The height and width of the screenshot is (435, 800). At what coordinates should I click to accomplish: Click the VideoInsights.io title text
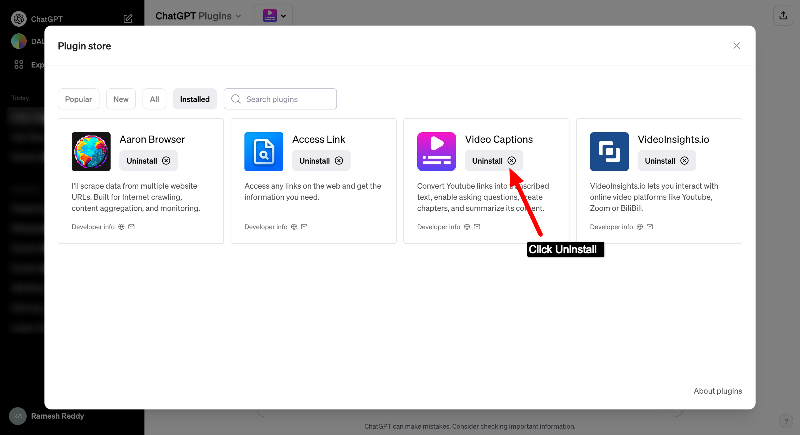pyautogui.click(x=673, y=140)
